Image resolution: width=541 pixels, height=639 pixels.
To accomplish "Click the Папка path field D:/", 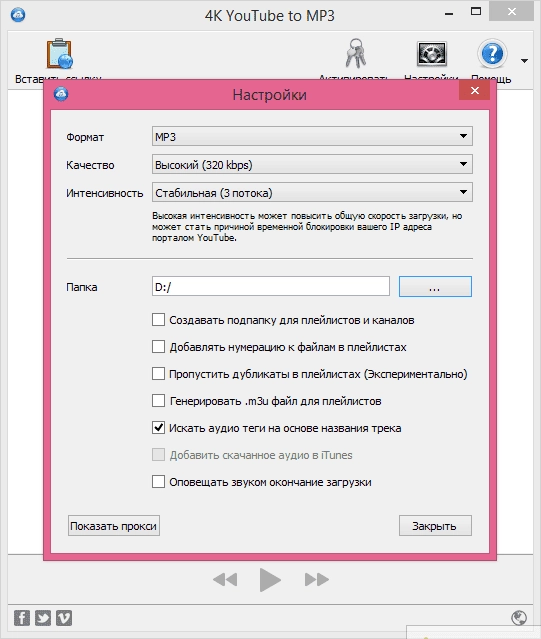I will click(x=270, y=286).
